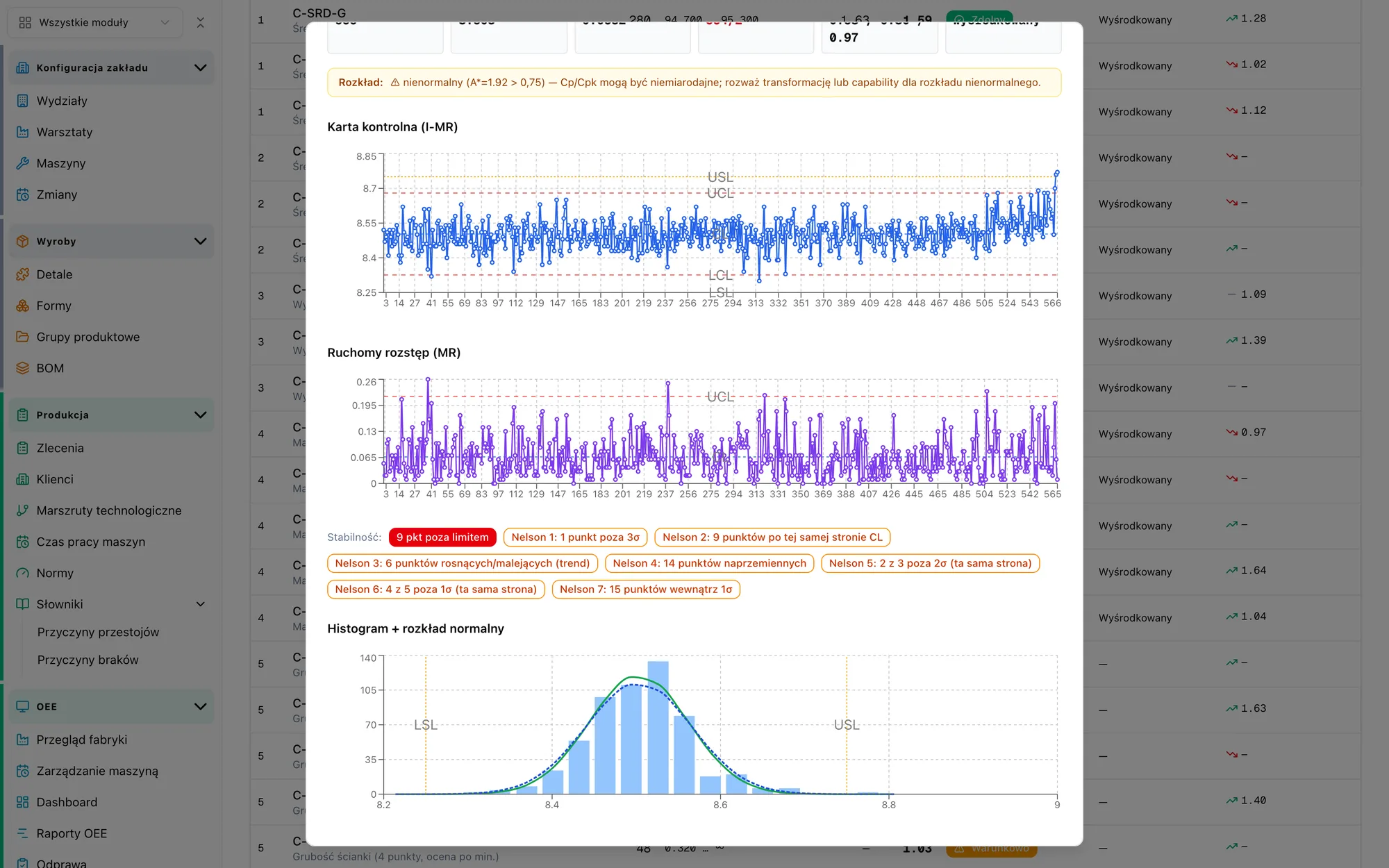Click the Marszruty technologiczne route icon
The image size is (1389, 868).
coord(23,510)
